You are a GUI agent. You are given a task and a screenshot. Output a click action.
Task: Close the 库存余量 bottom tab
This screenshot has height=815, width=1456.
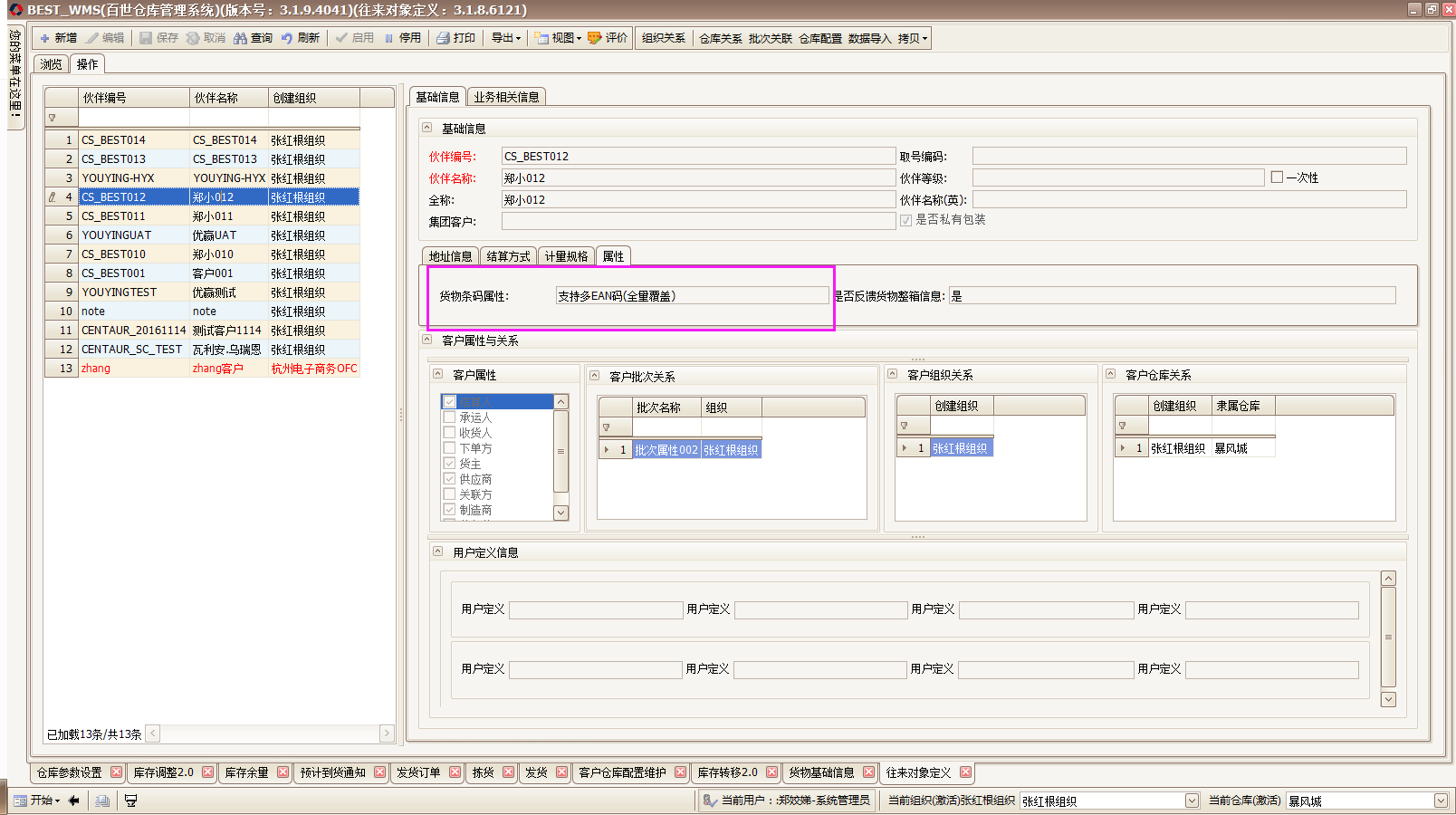[x=283, y=772]
